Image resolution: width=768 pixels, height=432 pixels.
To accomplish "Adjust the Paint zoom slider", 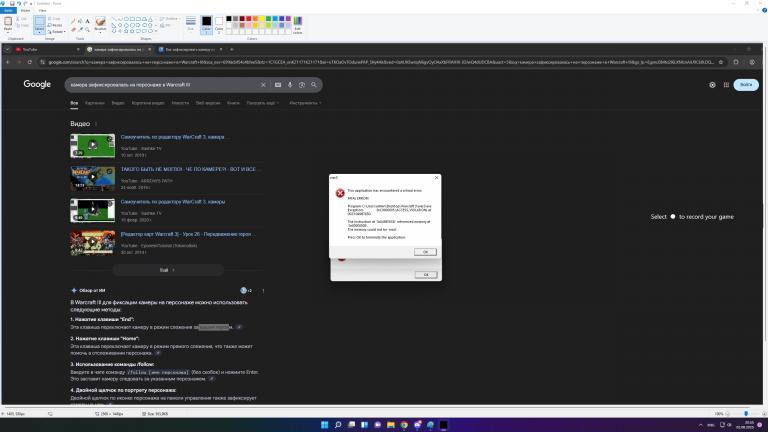I will click(746, 414).
